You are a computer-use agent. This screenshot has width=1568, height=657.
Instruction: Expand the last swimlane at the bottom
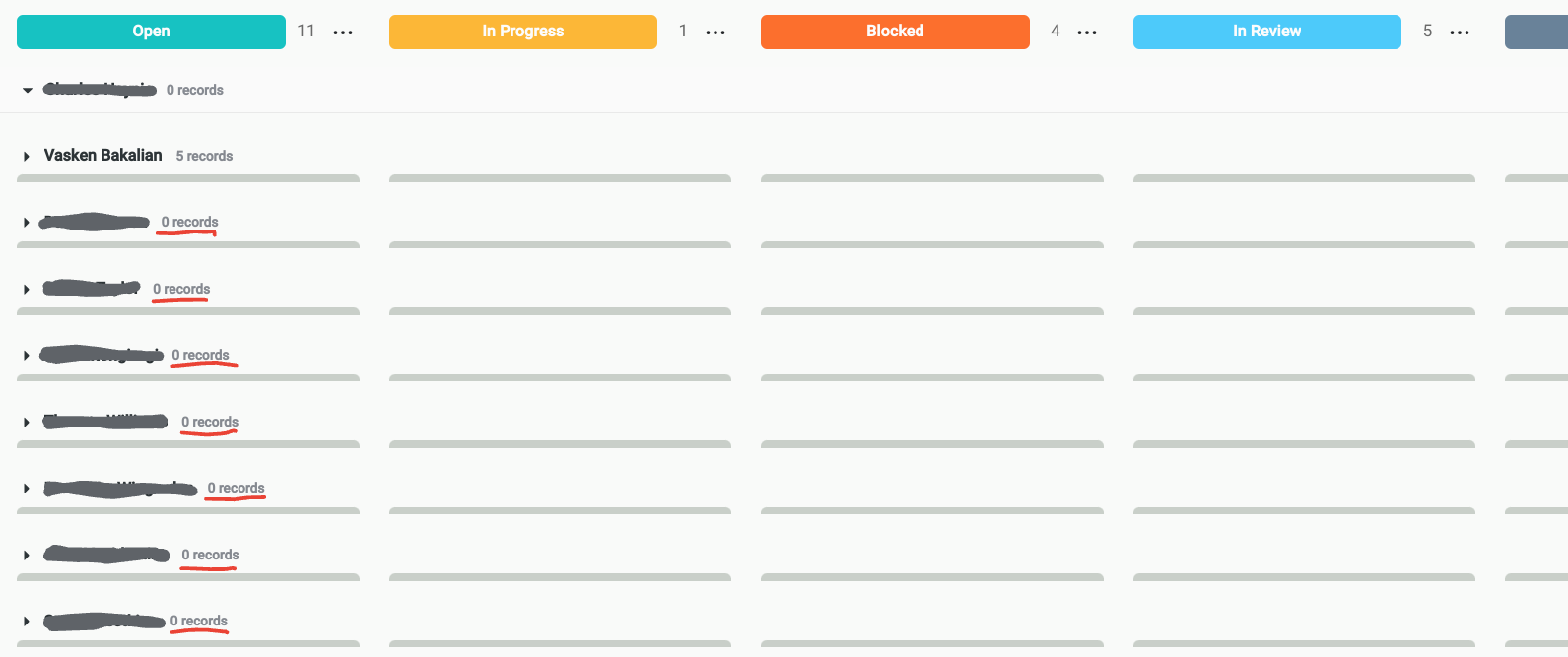coord(27,622)
